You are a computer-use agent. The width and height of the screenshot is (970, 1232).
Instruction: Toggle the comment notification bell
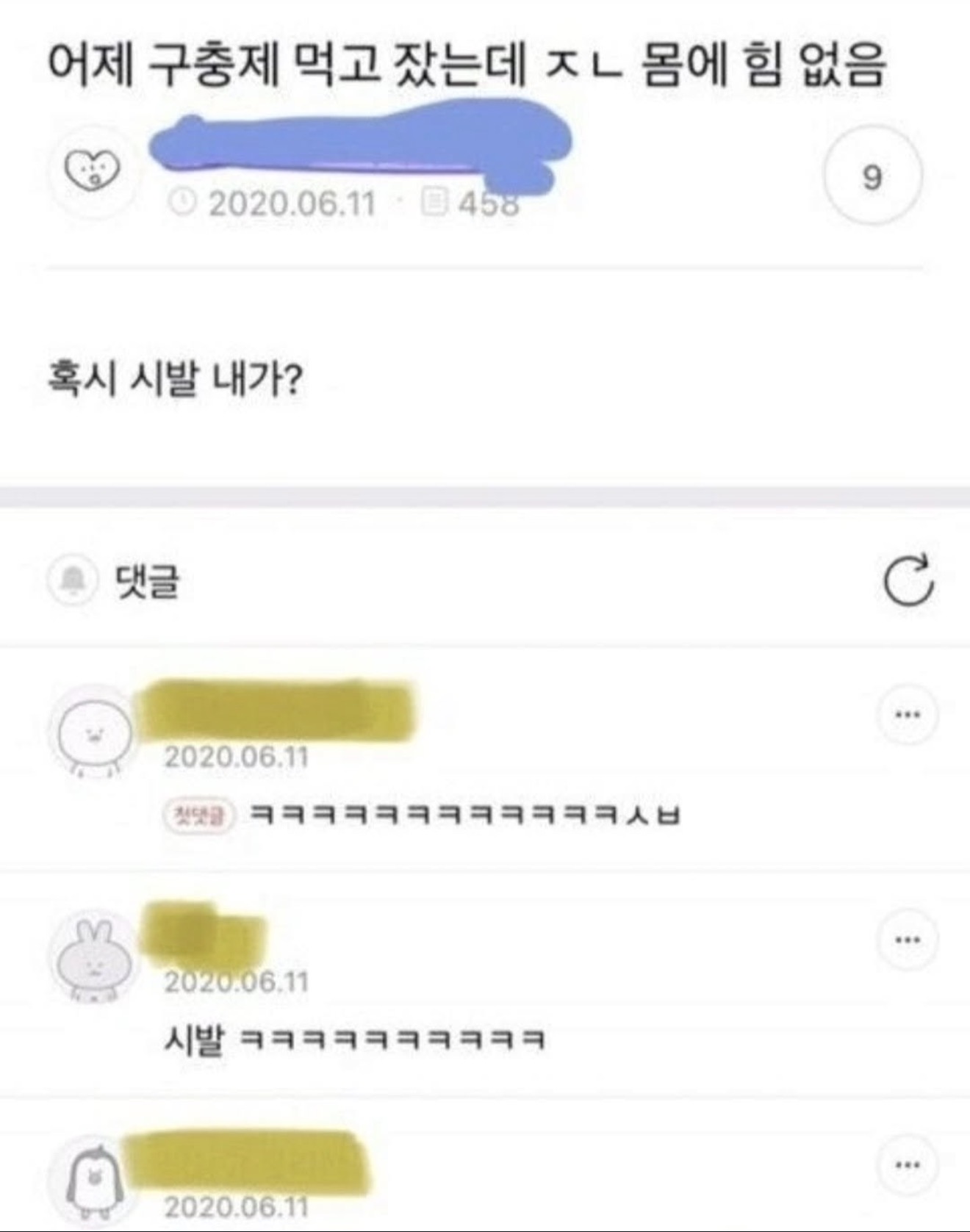pyautogui.click(x=71, y=581)
